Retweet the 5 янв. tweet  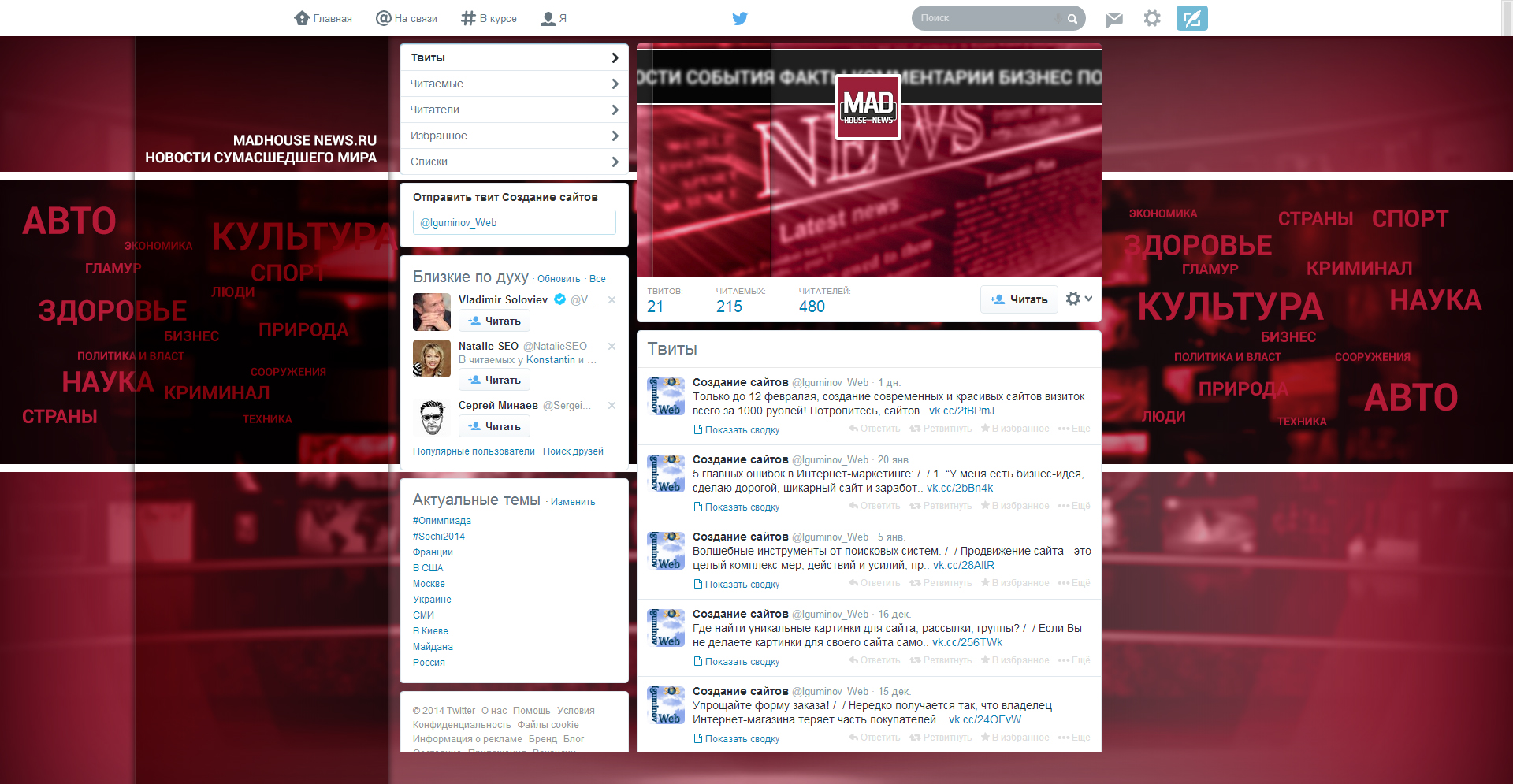(x=941, y=583)
